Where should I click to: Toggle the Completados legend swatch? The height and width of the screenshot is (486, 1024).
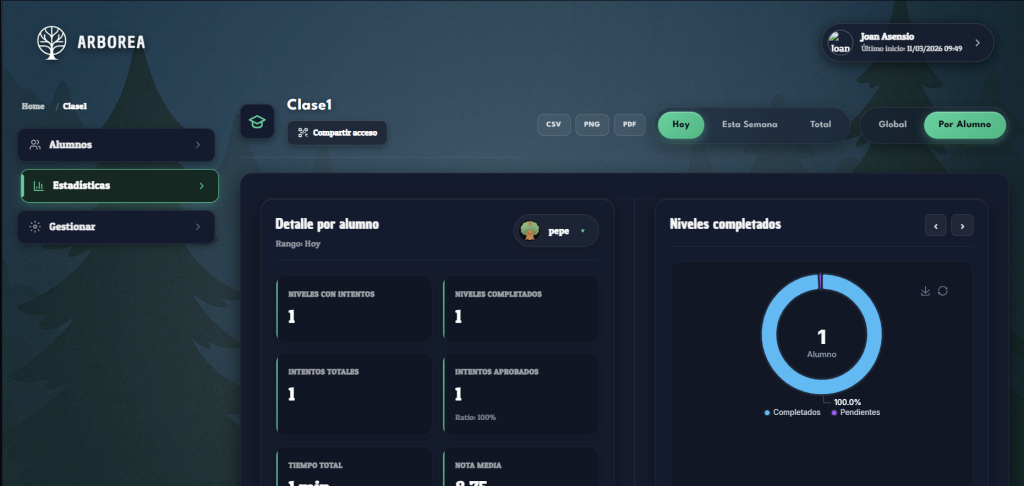click(x=767, y=413)
